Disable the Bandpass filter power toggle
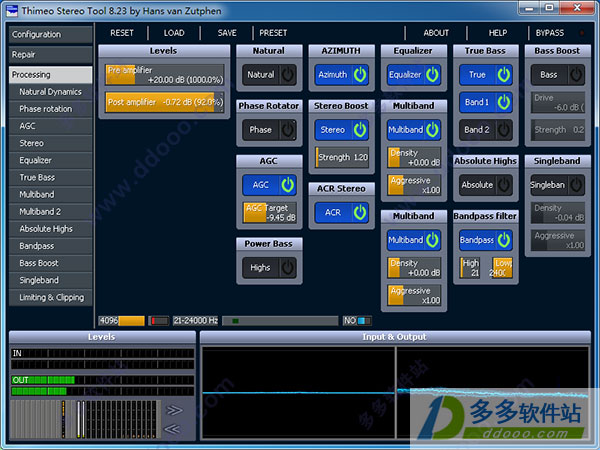 486,240
